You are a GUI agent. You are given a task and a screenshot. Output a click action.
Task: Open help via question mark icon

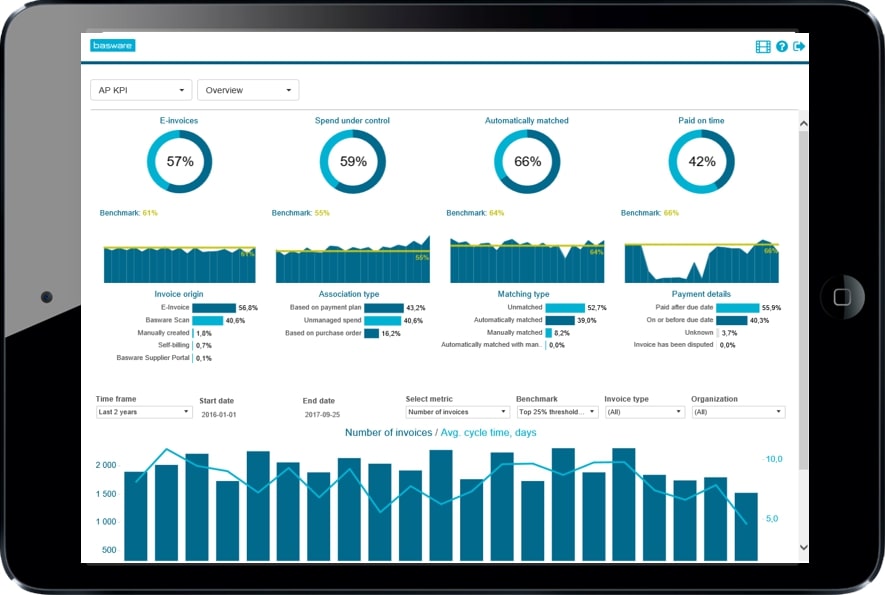point(782,47)
